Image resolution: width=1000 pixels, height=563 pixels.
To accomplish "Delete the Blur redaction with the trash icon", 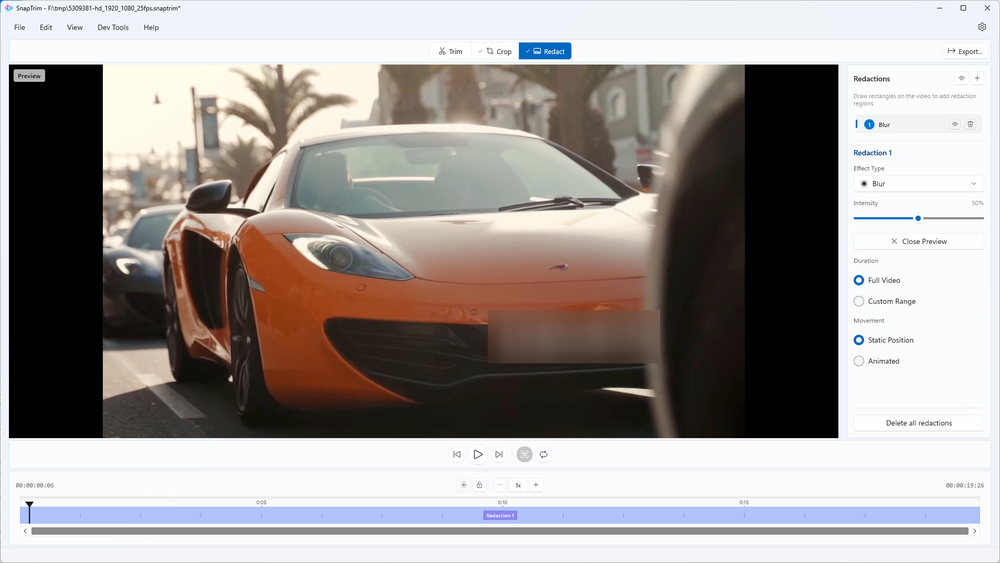I will coord(970,124).
